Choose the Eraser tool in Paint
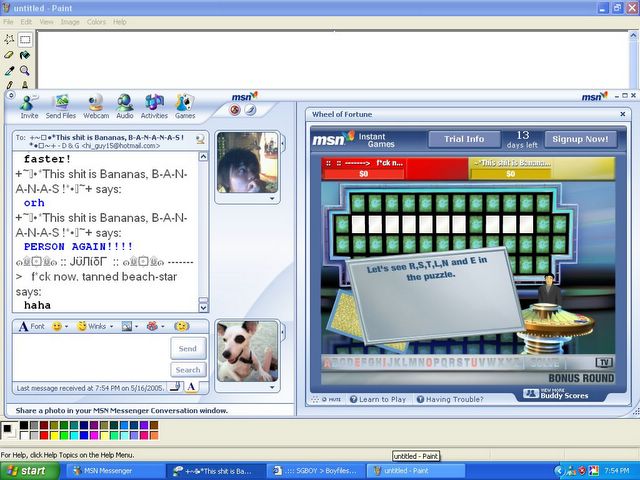 pos(9,55)
